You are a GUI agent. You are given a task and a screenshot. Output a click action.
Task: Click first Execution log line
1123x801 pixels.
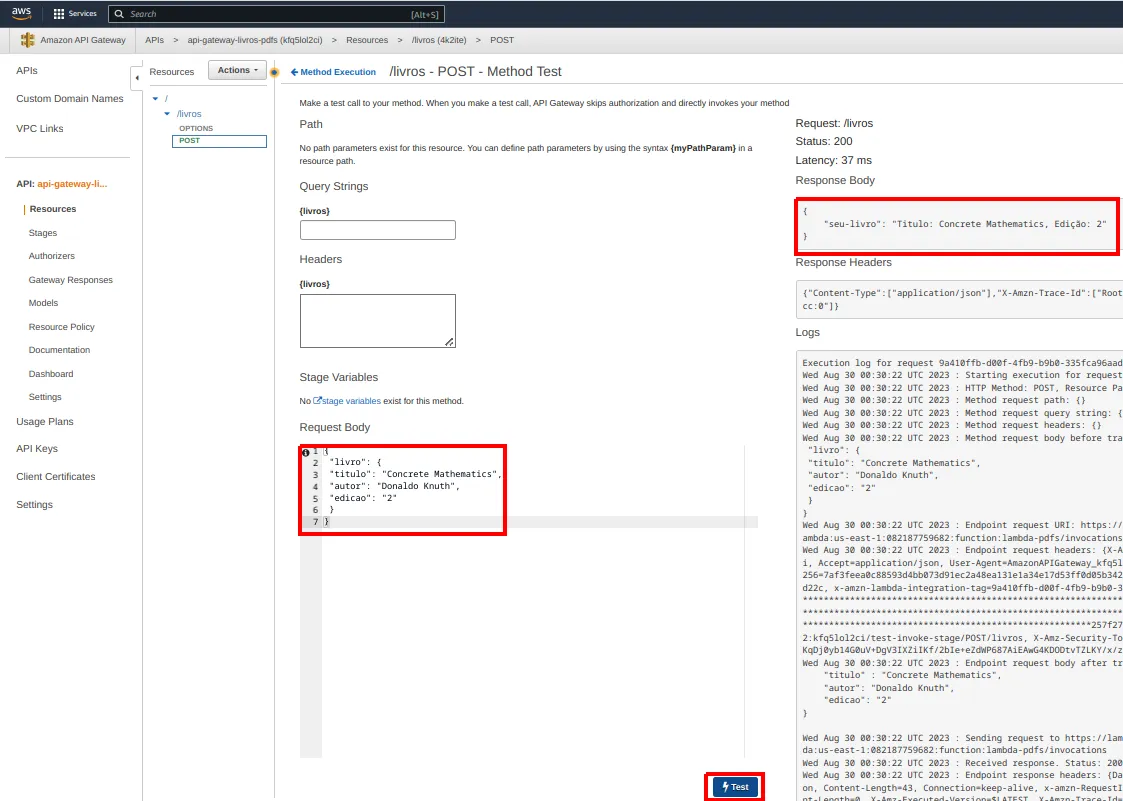pyautogui.click(x=963, y=363)
